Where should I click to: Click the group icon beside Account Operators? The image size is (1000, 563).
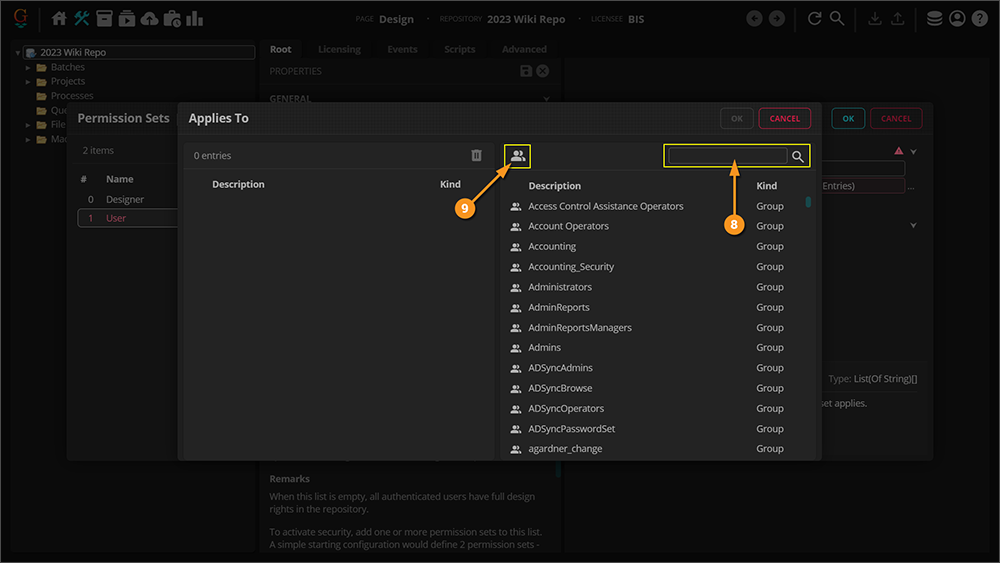coord(516,227)
